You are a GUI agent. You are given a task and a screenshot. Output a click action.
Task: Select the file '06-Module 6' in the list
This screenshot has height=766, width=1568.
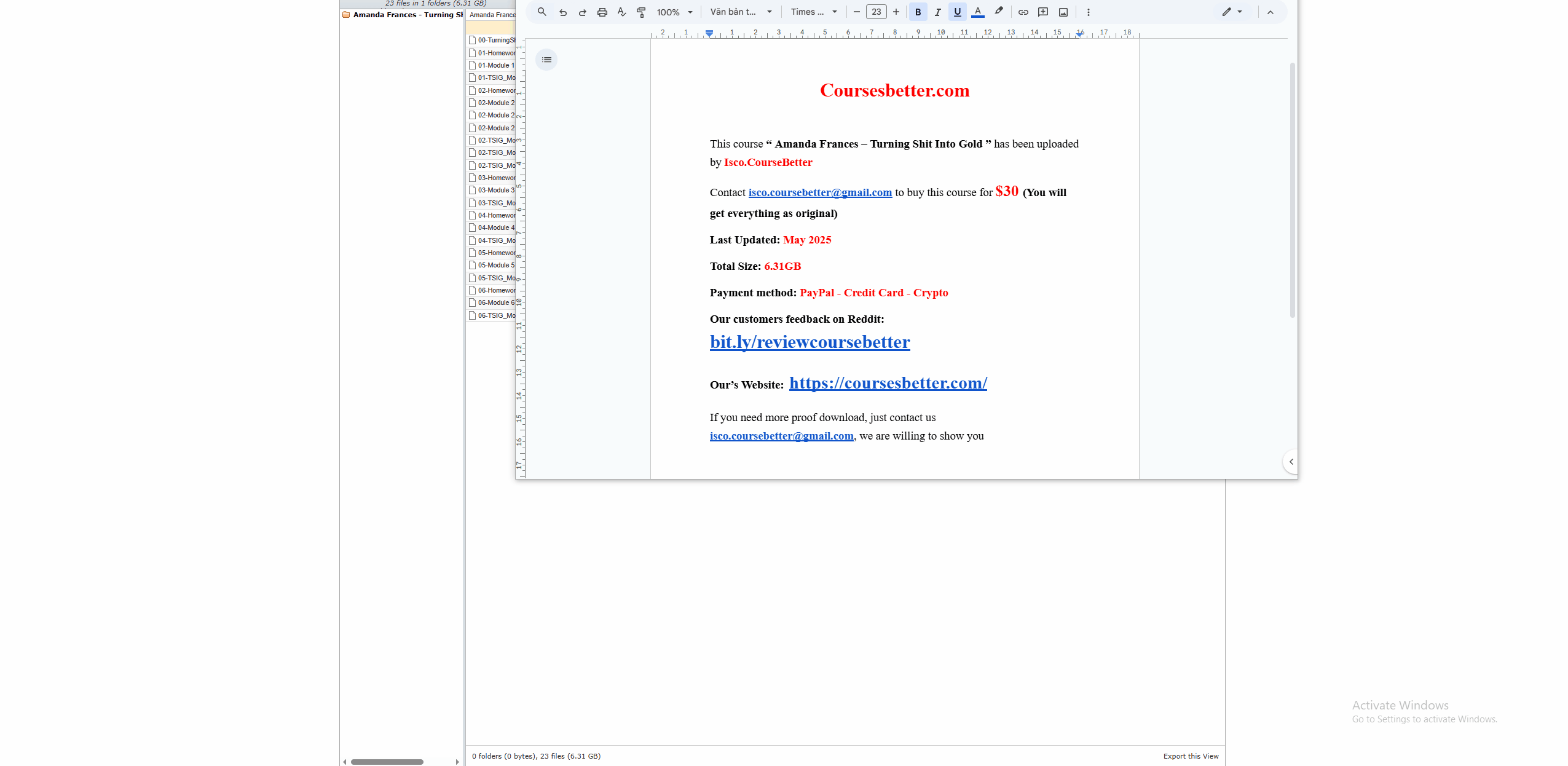tap(492, 302)
